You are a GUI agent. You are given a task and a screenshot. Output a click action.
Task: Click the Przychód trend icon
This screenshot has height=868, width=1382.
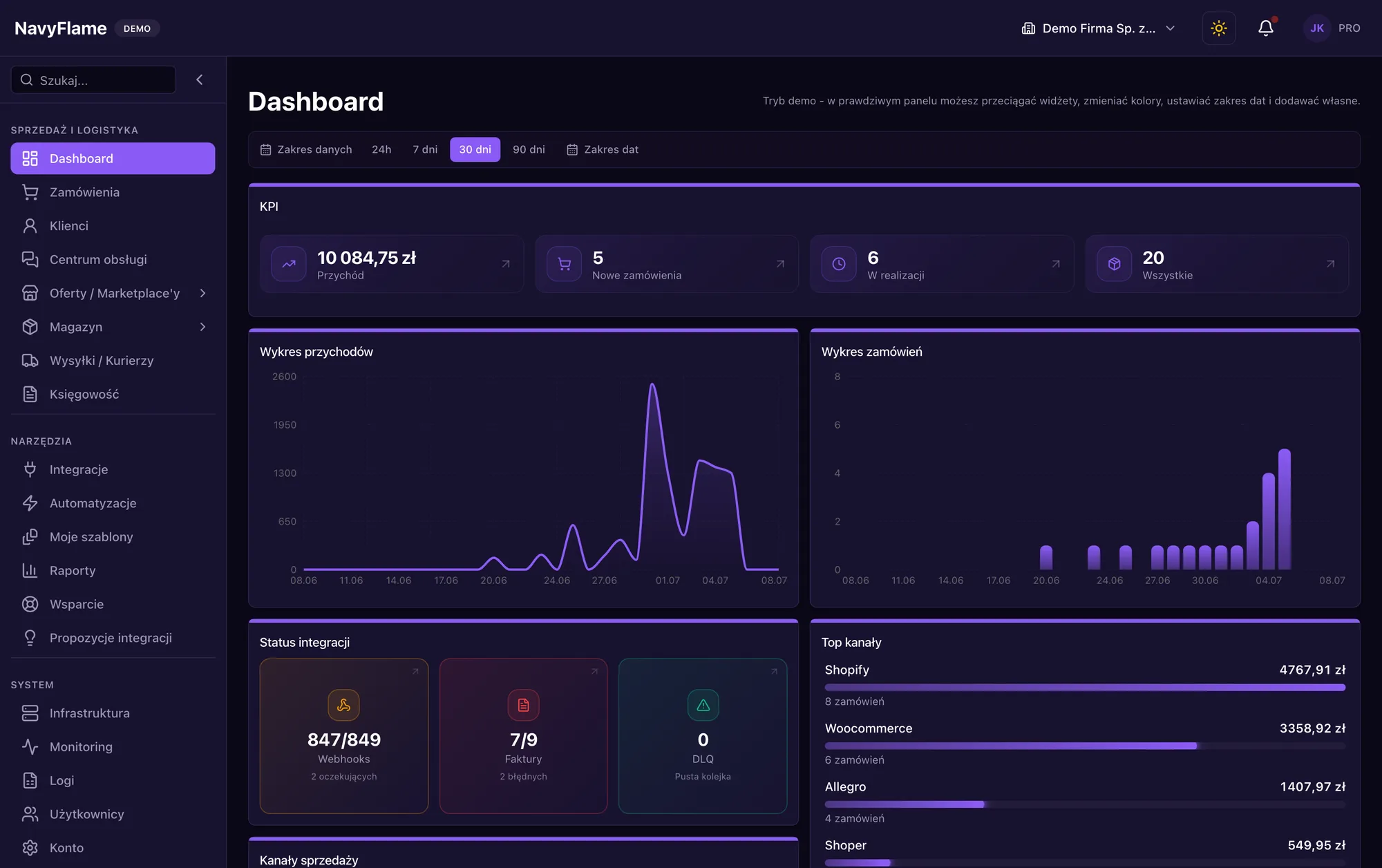[x=289, y=264]
